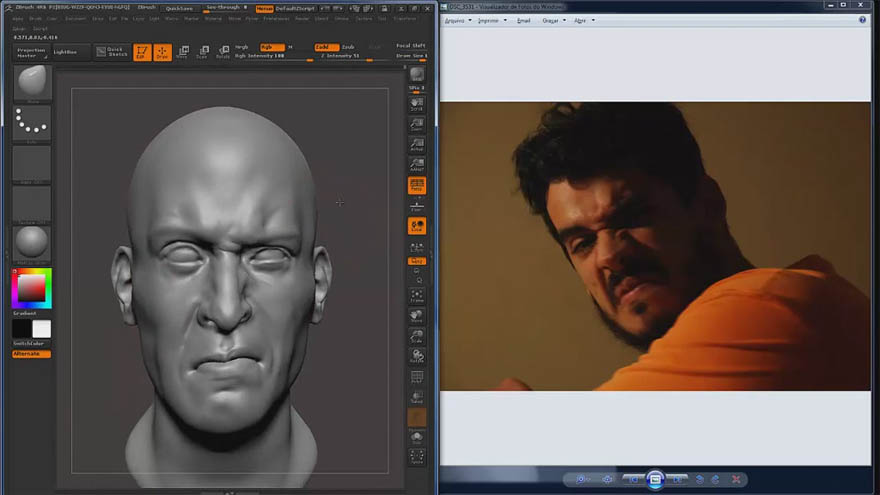Image resolution: width=880 pixels, height=495 pixels.
Task: Open the gray material sphere selector
Action: (32, 244)
